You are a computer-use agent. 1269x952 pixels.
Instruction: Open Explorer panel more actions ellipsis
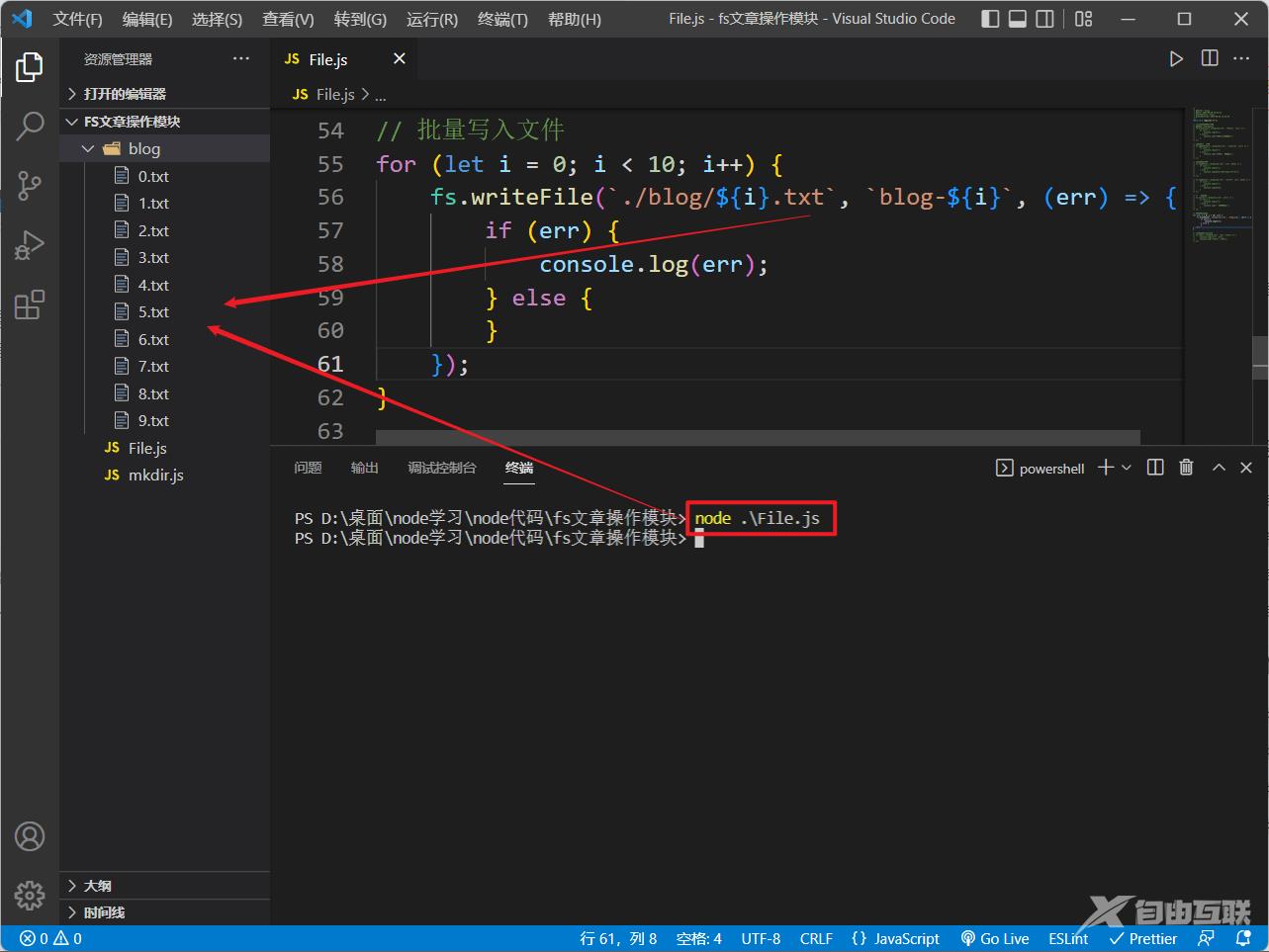point(241,59)
